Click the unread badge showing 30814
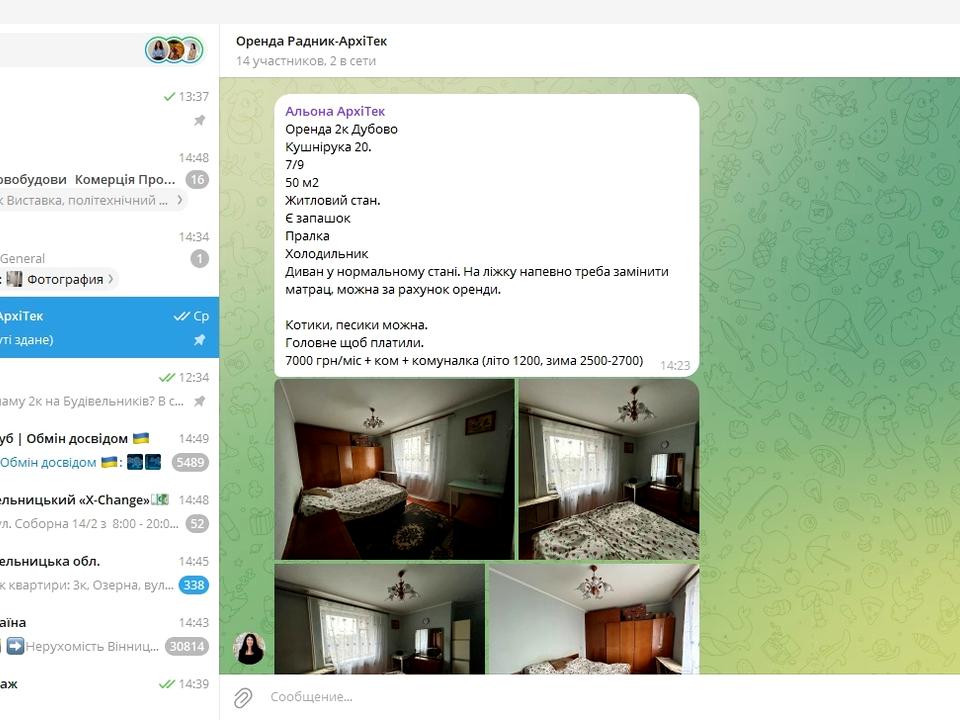The width and height of the screenshot is (960, 720). [187, 646]
